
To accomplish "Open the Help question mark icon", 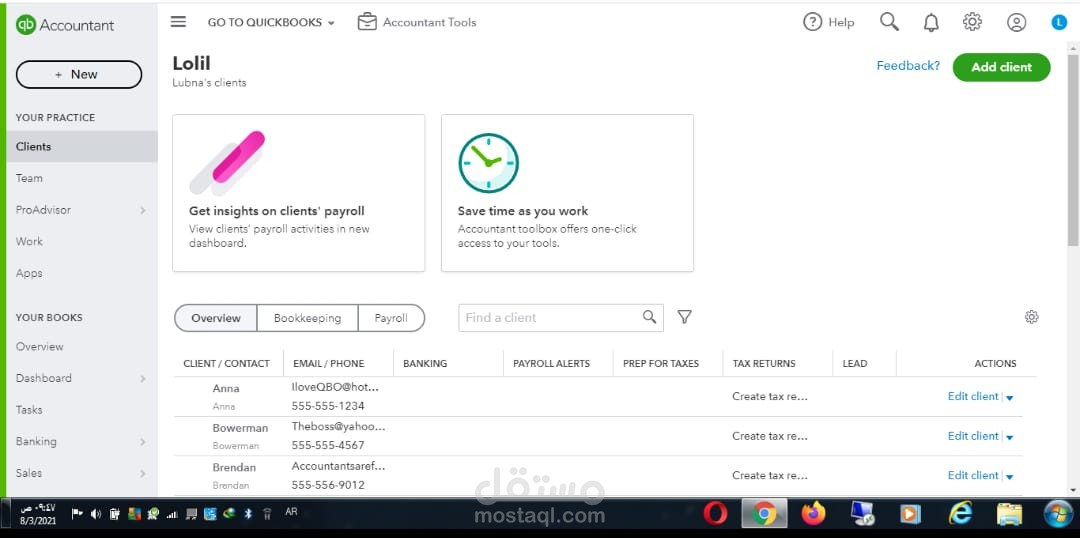I will point(813,22).
